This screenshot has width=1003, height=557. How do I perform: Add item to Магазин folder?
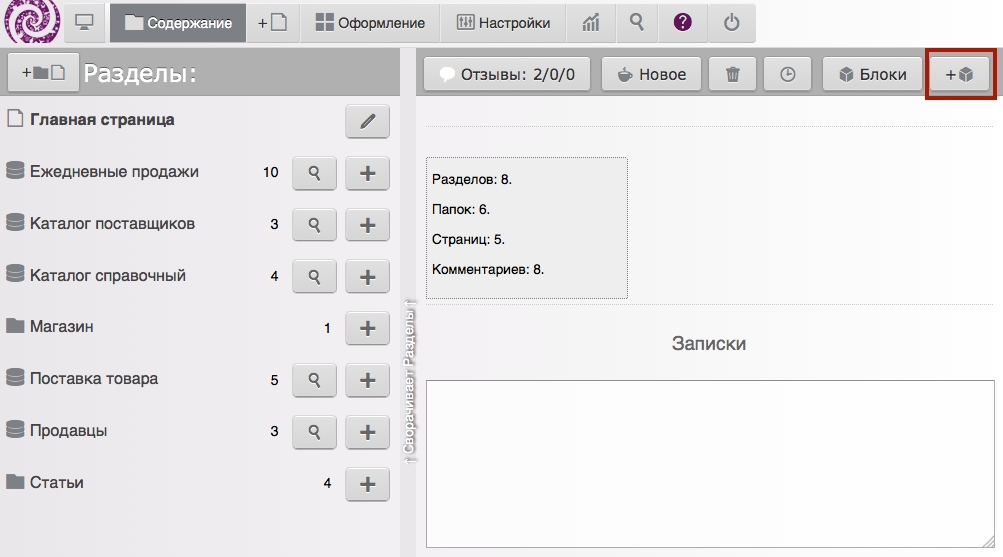367,328
